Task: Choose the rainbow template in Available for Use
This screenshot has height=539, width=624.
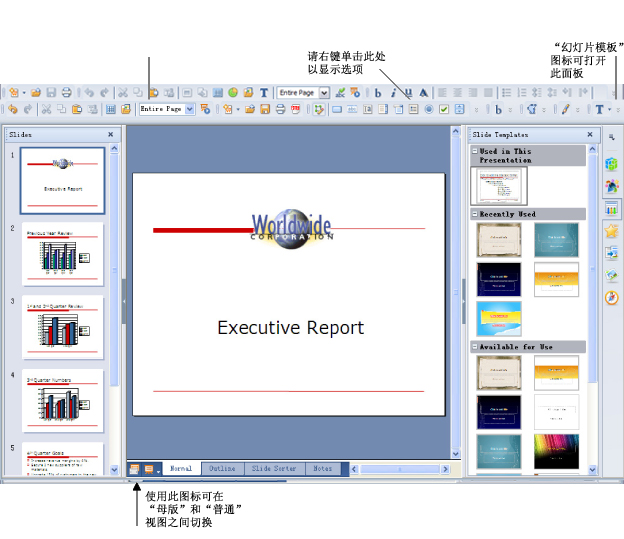Action: point(556,451)
